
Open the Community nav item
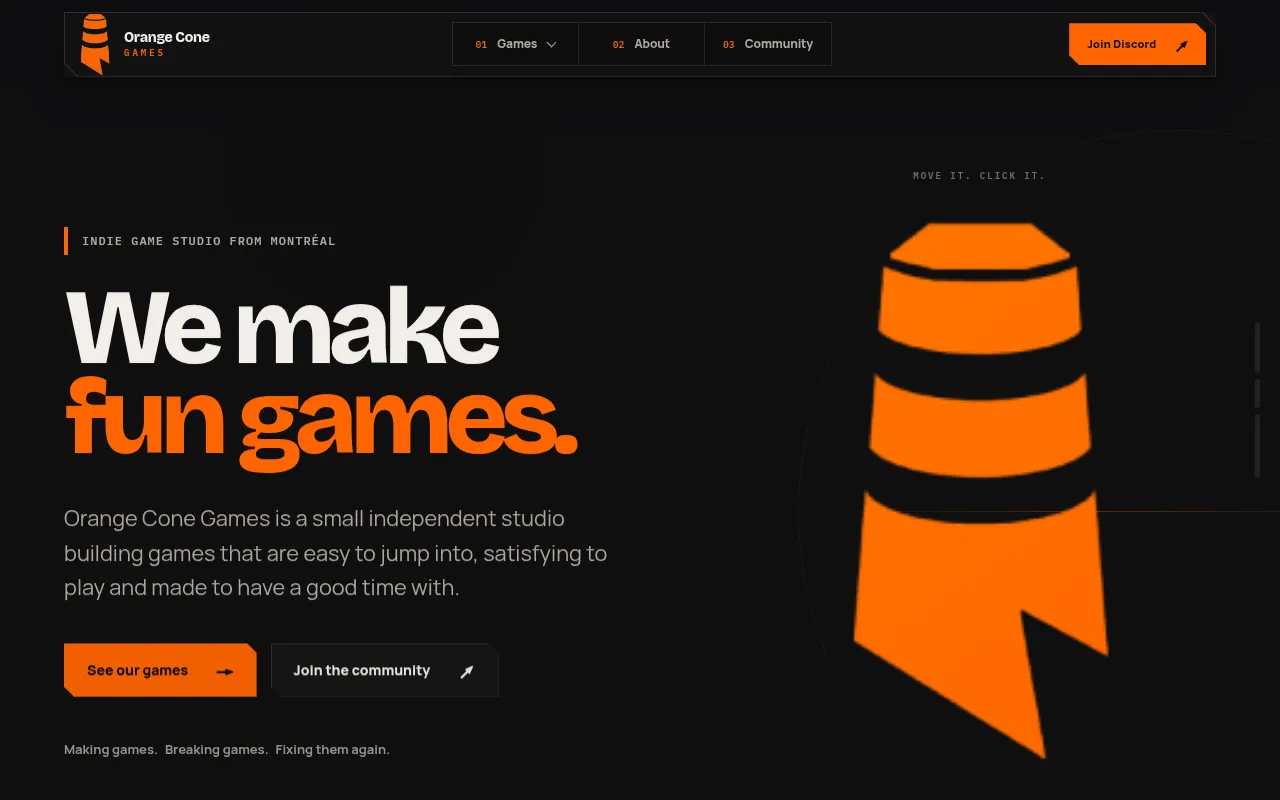(x=768, y=44)
